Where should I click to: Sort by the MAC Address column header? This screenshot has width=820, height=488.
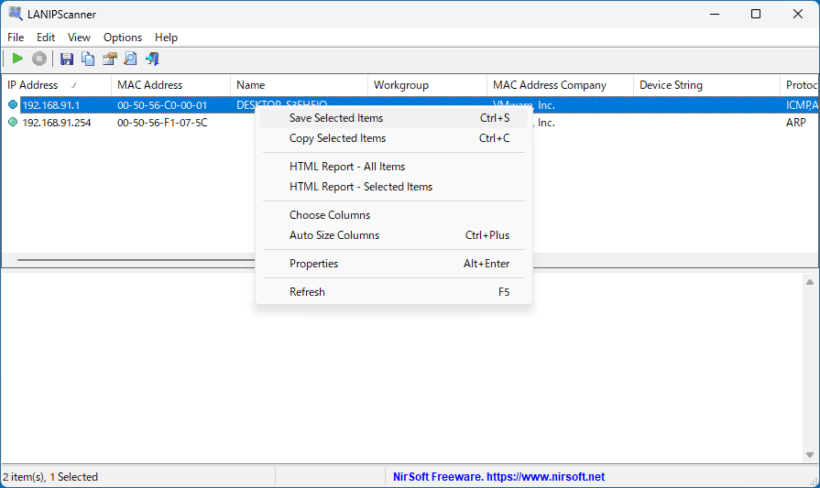170,85
